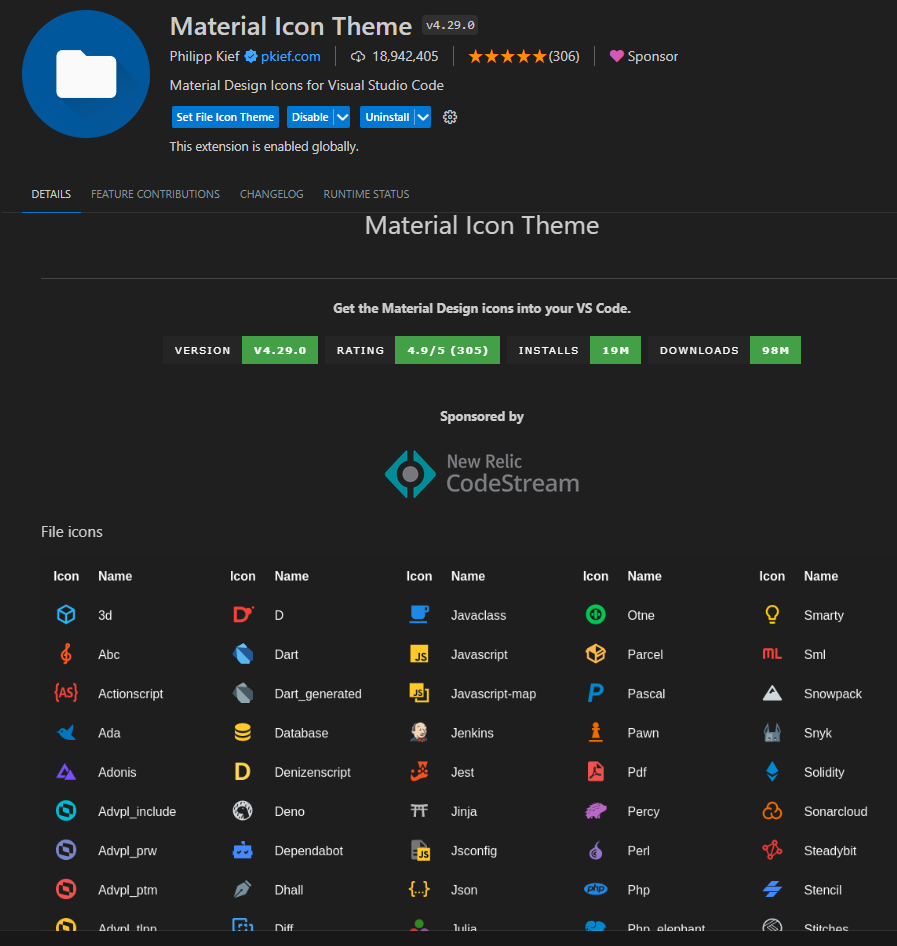The image size is (897, 946).
Task: Click the Pascal P icon
Action: 595,693
